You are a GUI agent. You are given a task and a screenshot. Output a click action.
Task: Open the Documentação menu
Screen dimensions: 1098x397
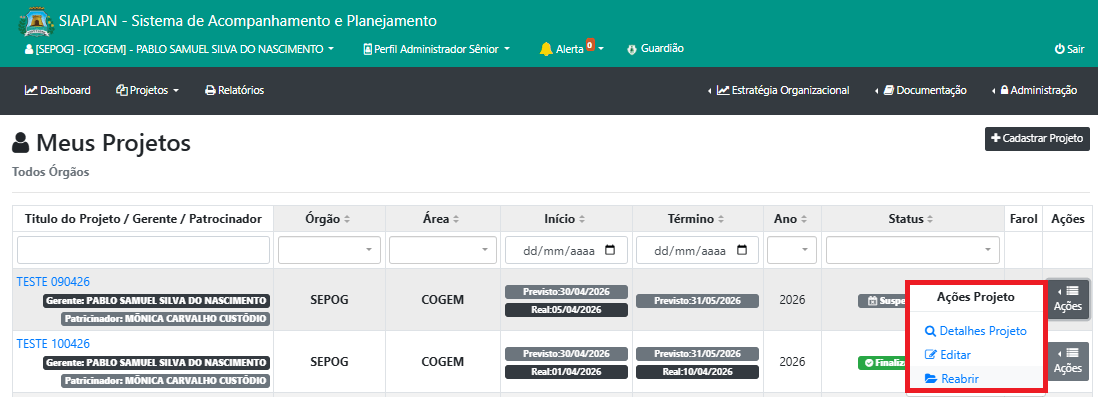point(921,90)
